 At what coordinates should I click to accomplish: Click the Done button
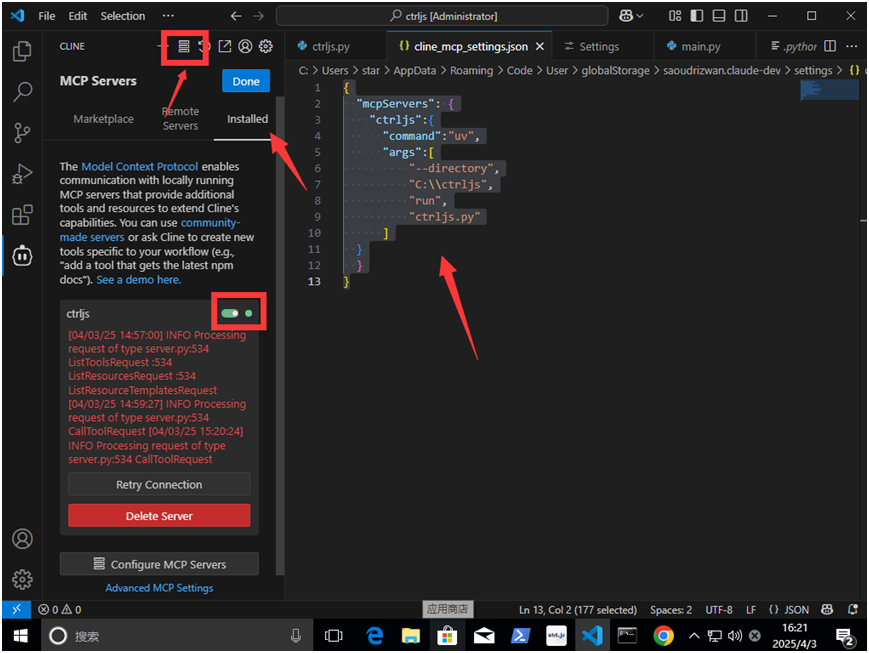[x=246, y=81]
